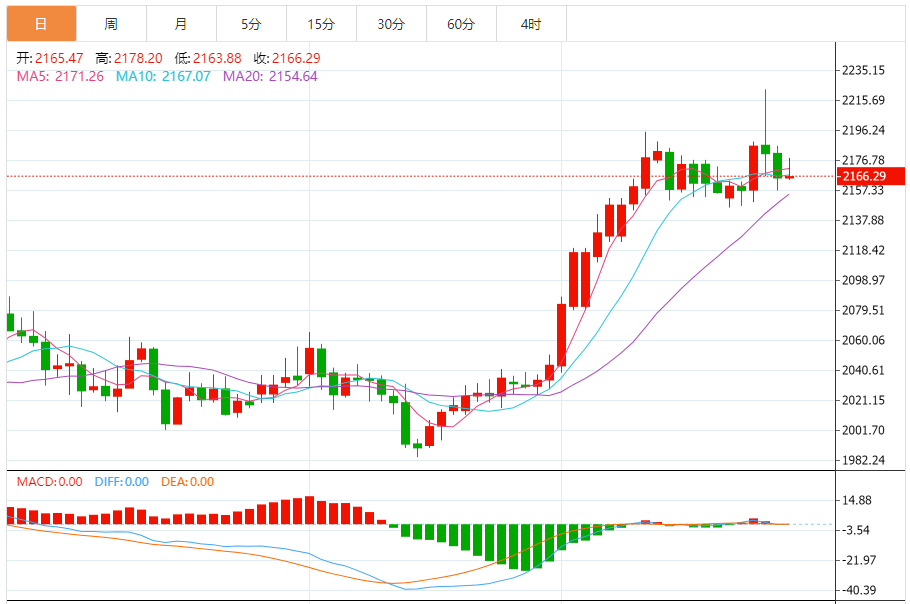Select the 日 (daily) timeframe tab

click(41, 24)
